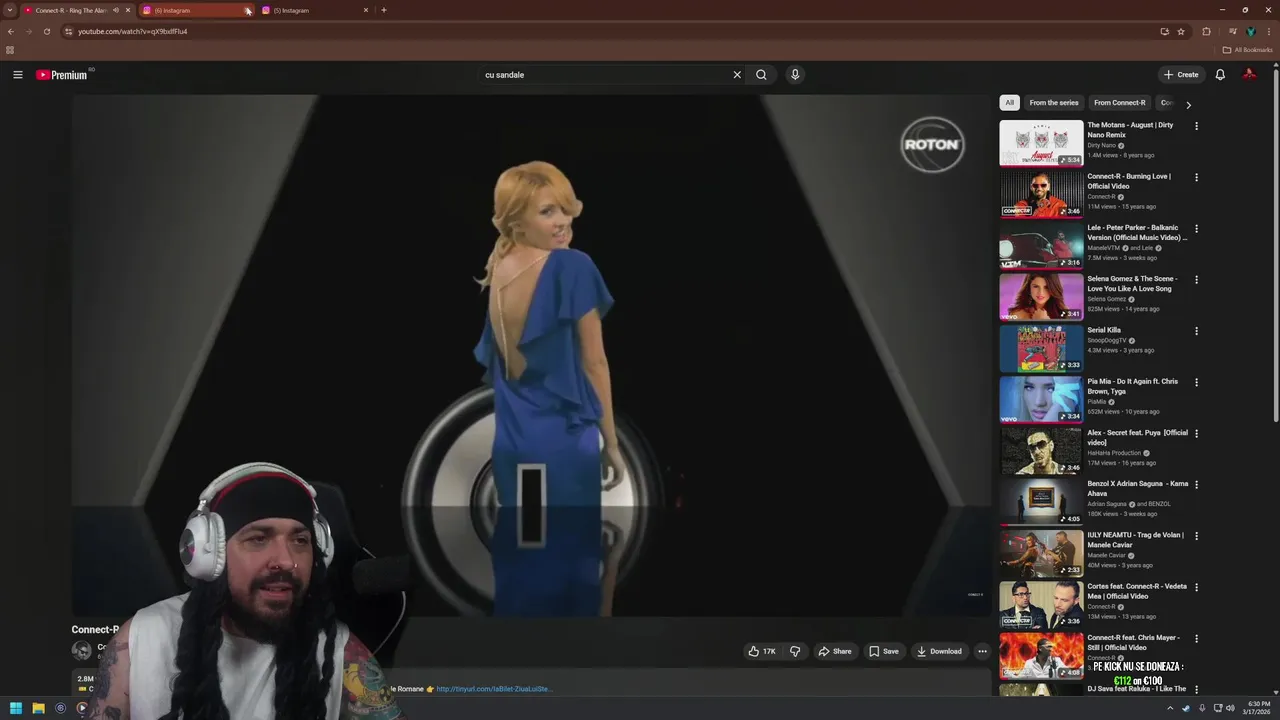1280x720 pixels.
Task: Reload the current page
Action: click(x=46, y=31)
